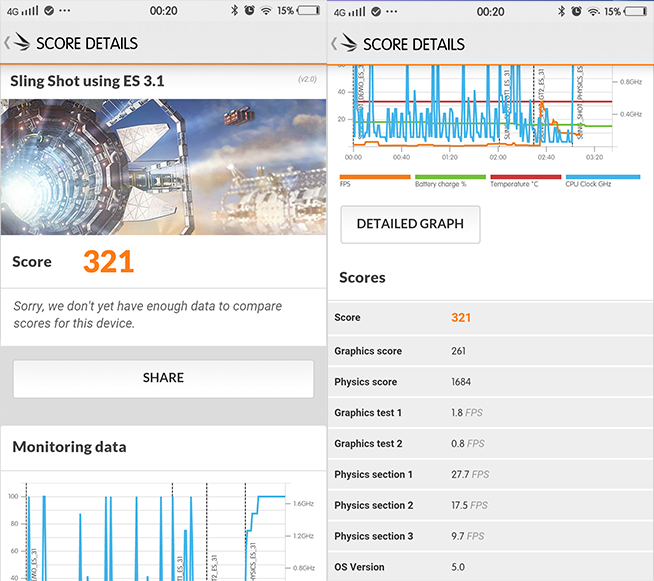Open the DETAILED GRAPH view
Image resolution: width=654 pixels, height=581 pixels.
[x=410, y=224]
